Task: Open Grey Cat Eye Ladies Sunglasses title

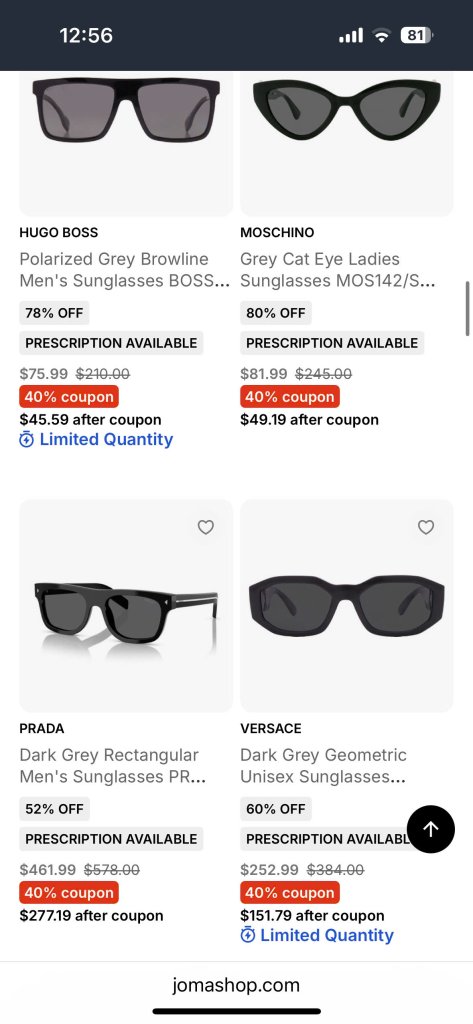Action: 338,270
